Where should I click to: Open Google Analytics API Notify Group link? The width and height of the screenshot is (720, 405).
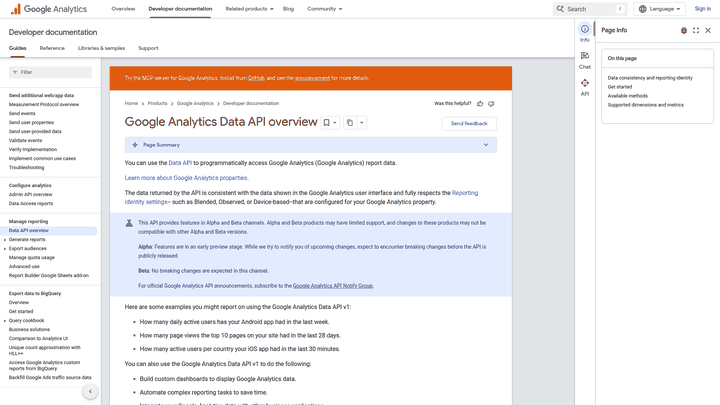click(333, 286)
